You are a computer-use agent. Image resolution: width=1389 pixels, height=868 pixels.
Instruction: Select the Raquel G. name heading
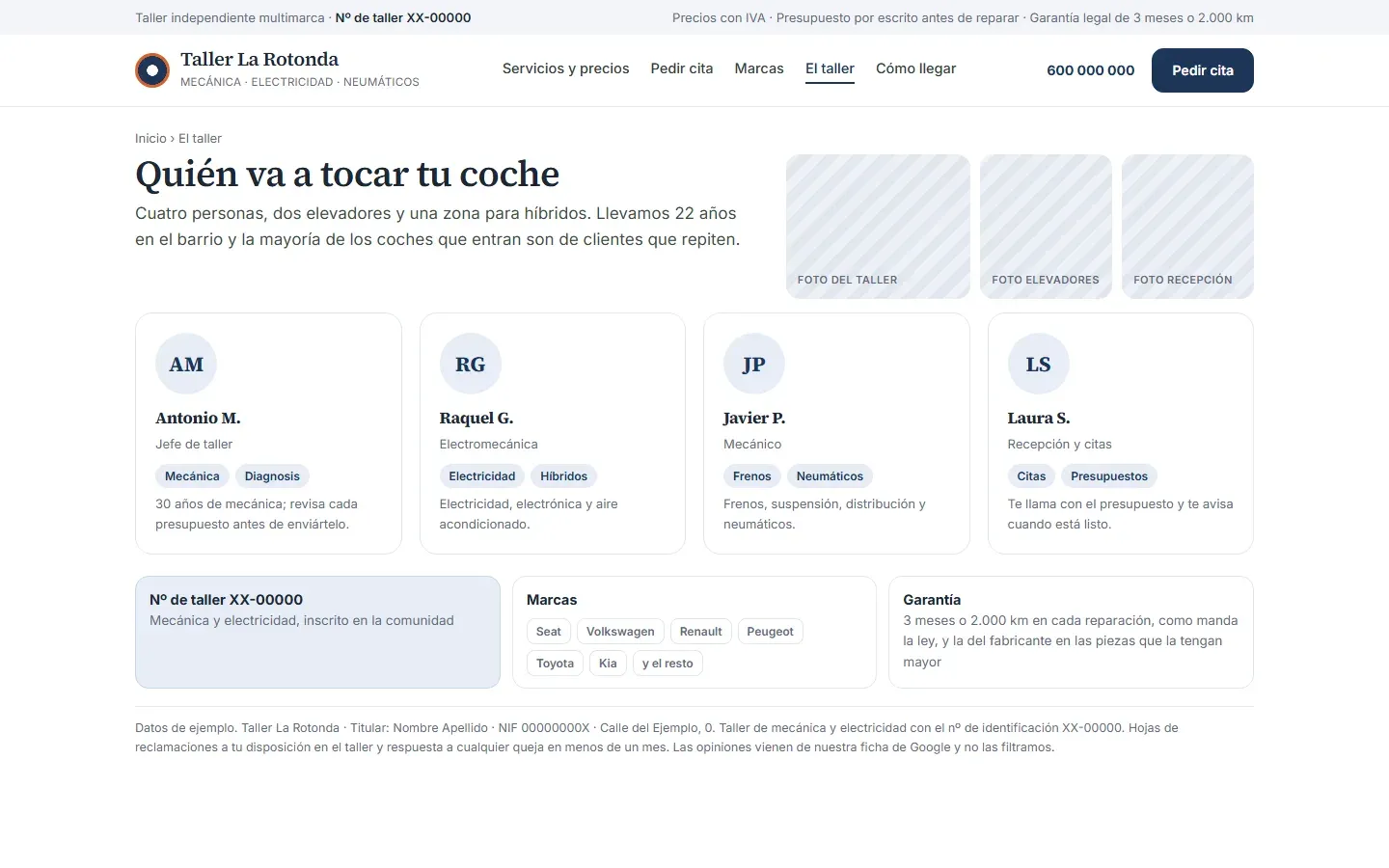[477, 419]
